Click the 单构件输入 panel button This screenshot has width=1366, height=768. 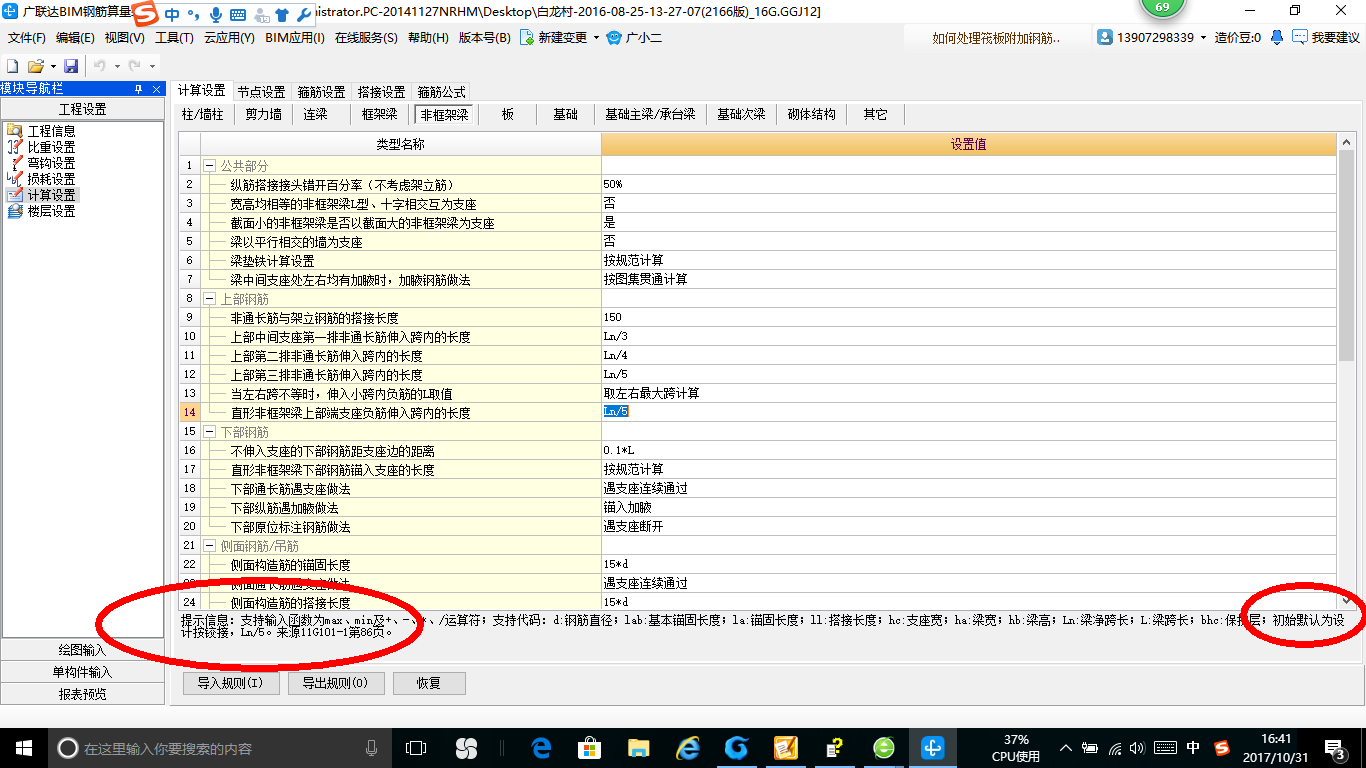(83, 672)
